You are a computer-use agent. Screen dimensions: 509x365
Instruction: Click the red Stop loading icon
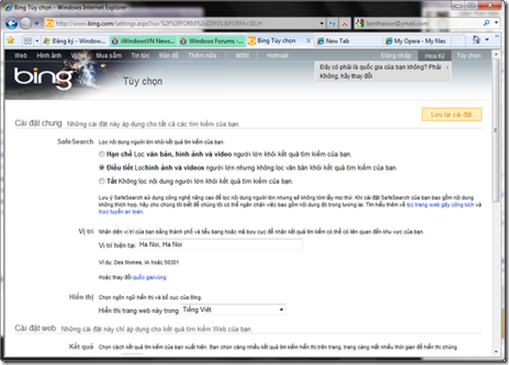pos(345,23)
